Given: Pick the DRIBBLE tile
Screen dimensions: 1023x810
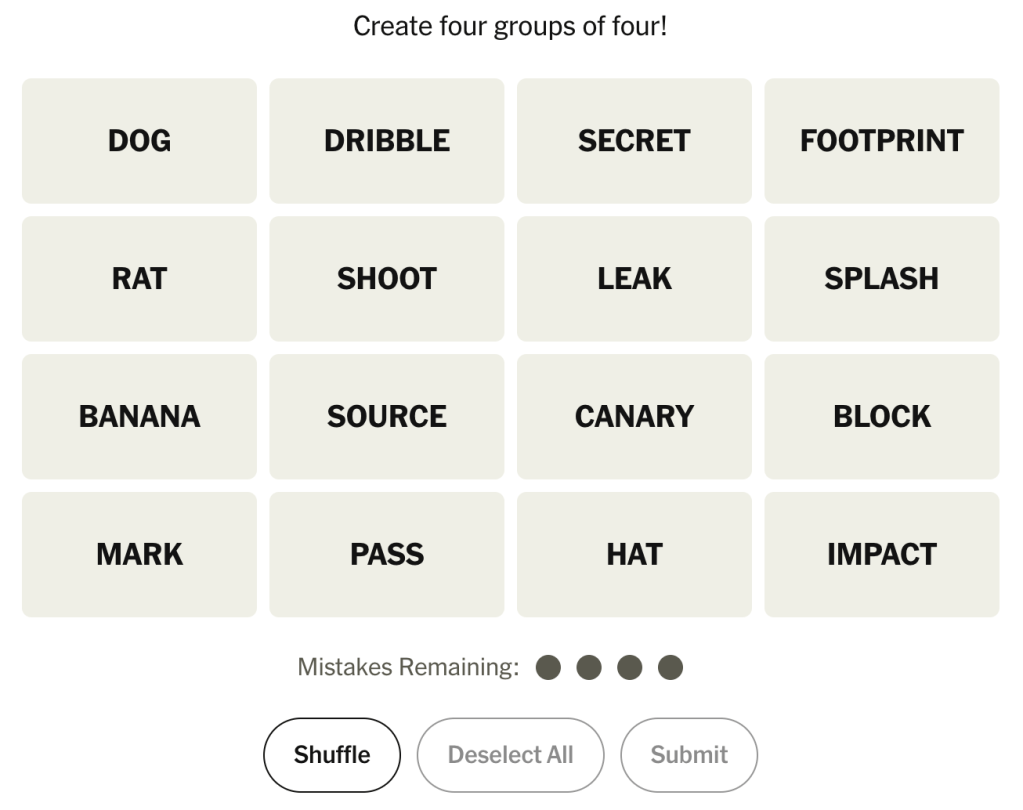Looking at the screenshot, I should [387, 141].
